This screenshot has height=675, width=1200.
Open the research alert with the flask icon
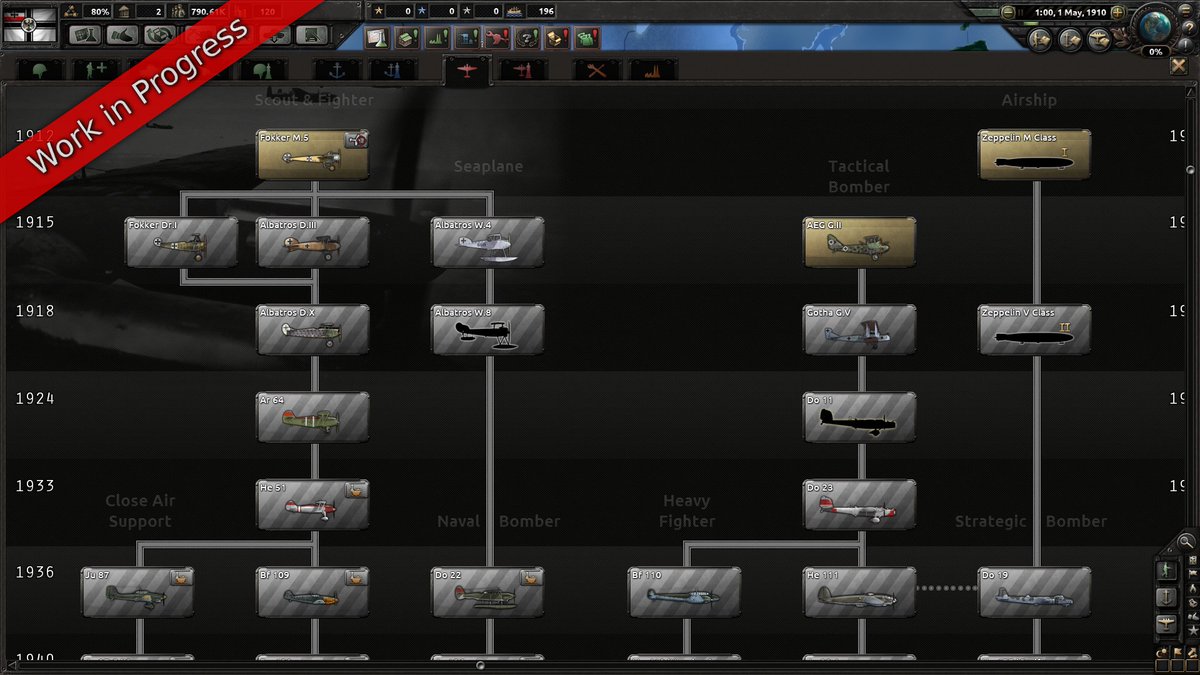(376, 38)
